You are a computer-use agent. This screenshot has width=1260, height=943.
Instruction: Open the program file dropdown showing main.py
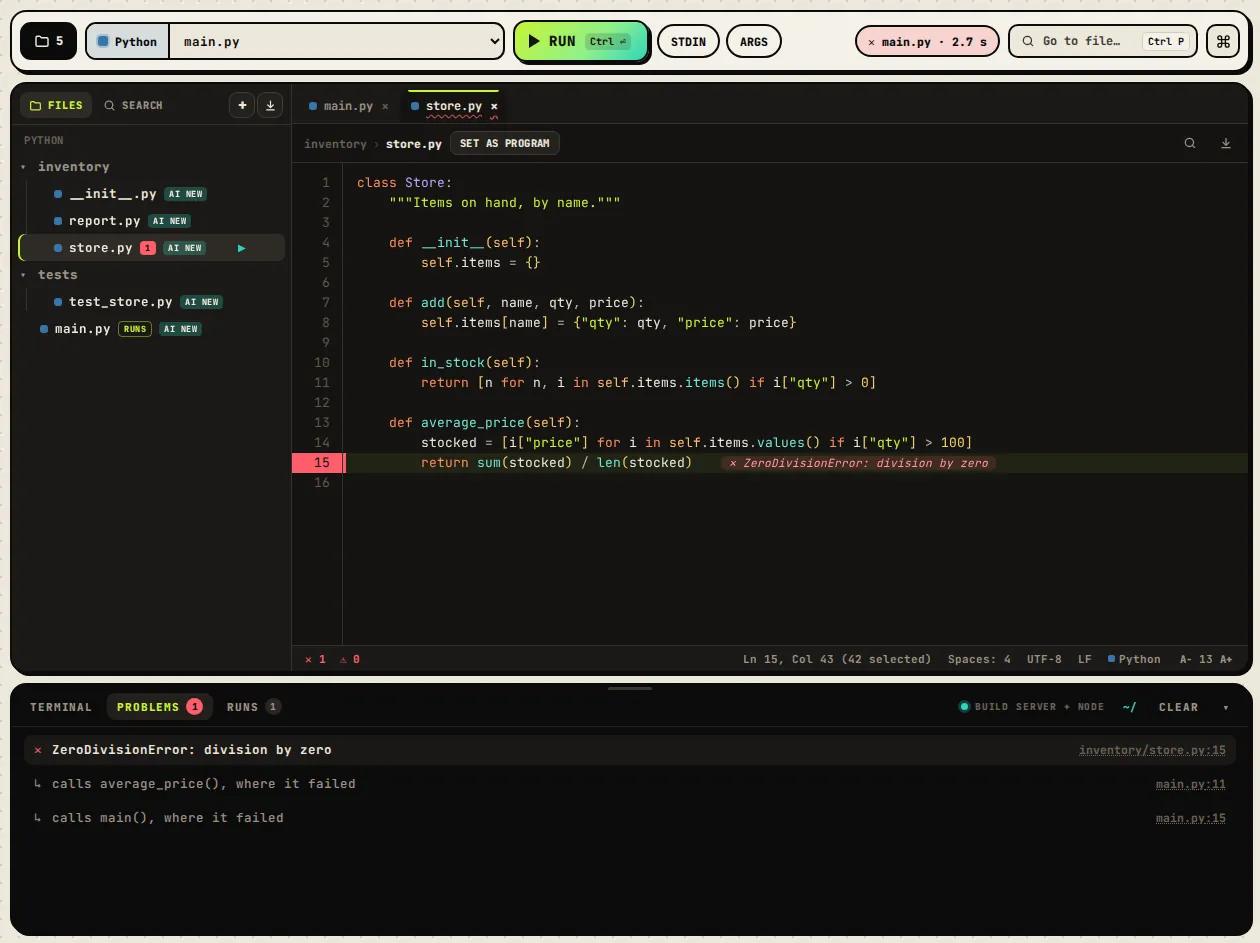336,42
